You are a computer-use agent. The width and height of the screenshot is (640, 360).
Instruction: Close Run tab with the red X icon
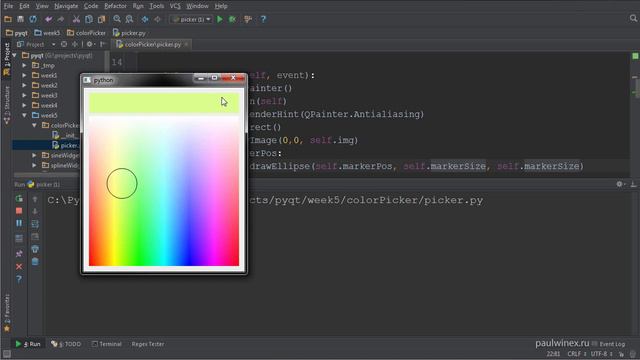pyautogui.click(x=19, y=267)
